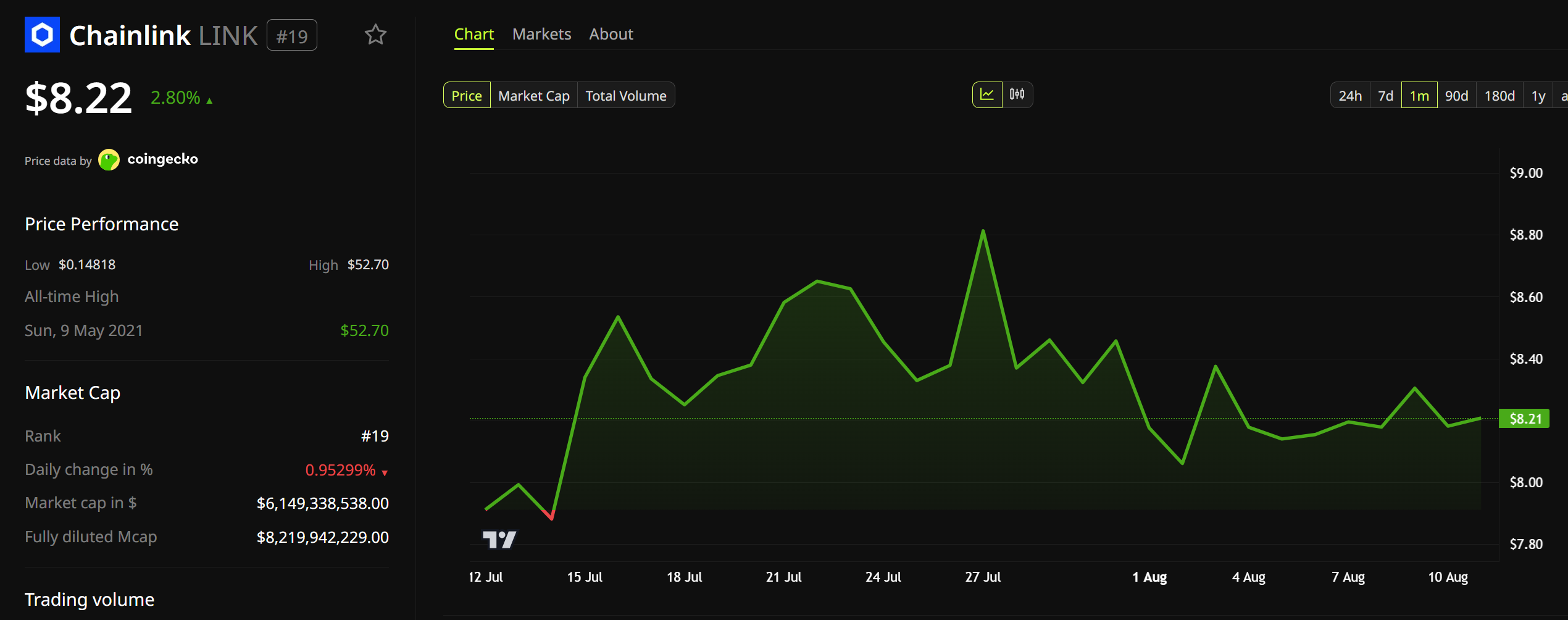Image resolution: width=1568 pixels, height=620 pixels.
Task: Click the Trading volume heading
Action: (90, 600)
